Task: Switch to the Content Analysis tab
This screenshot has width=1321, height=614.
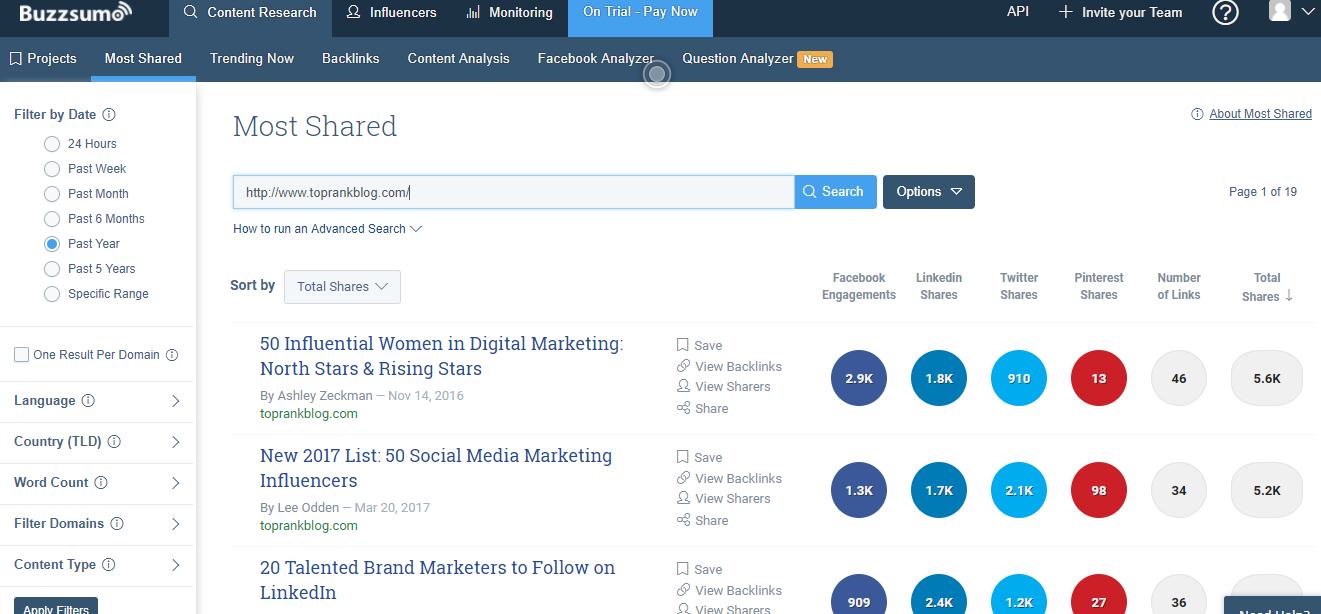Action: tap(459, 59)
